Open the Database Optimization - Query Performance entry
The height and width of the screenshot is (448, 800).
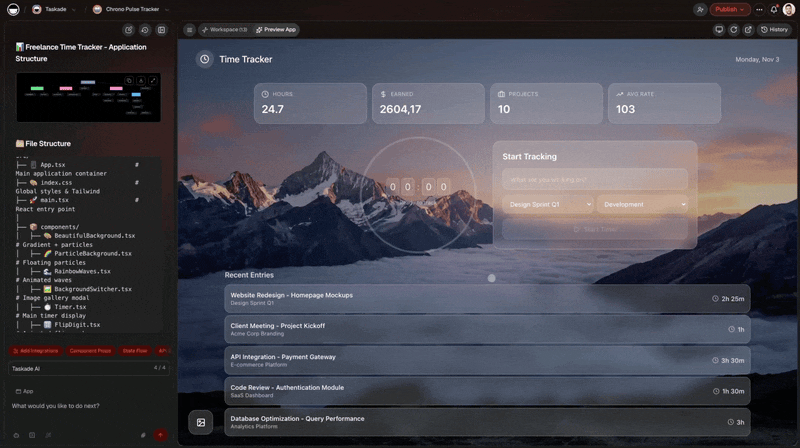coord(487,422)
